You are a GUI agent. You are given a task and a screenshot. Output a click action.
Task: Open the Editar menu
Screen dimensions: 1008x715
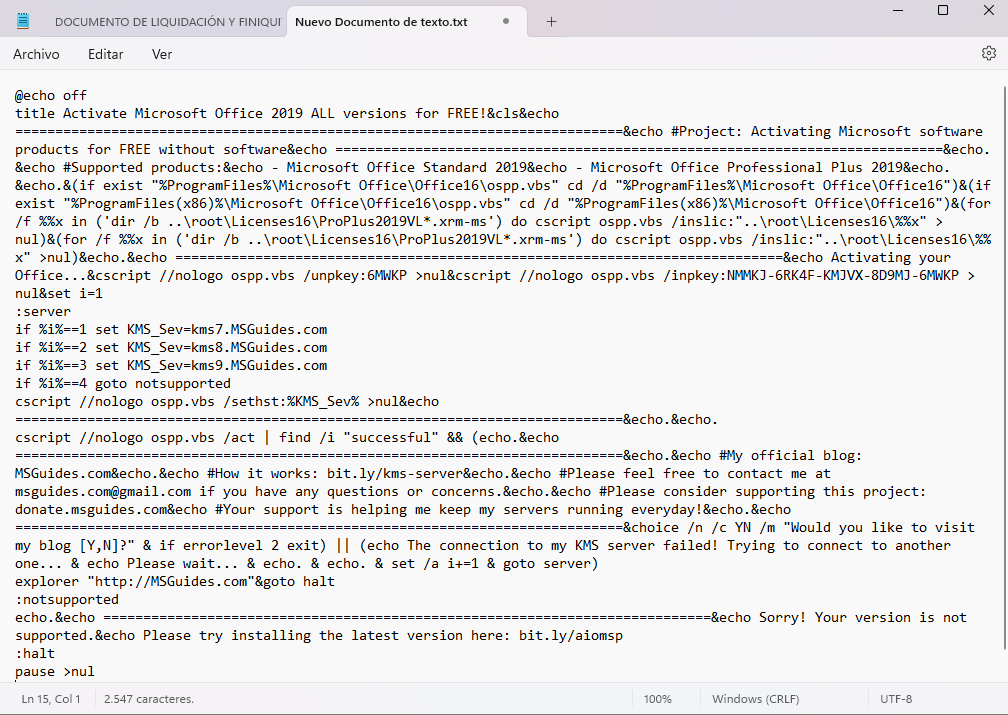[106, 54]
